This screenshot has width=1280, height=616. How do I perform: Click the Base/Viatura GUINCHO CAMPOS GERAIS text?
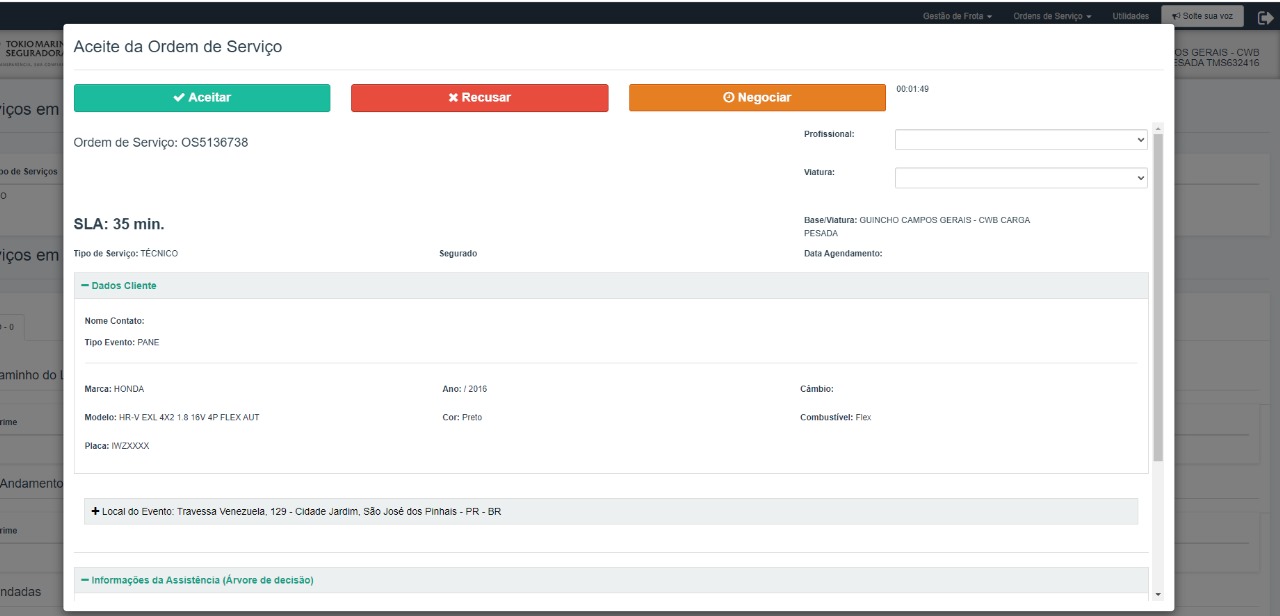tap(917, 226)
